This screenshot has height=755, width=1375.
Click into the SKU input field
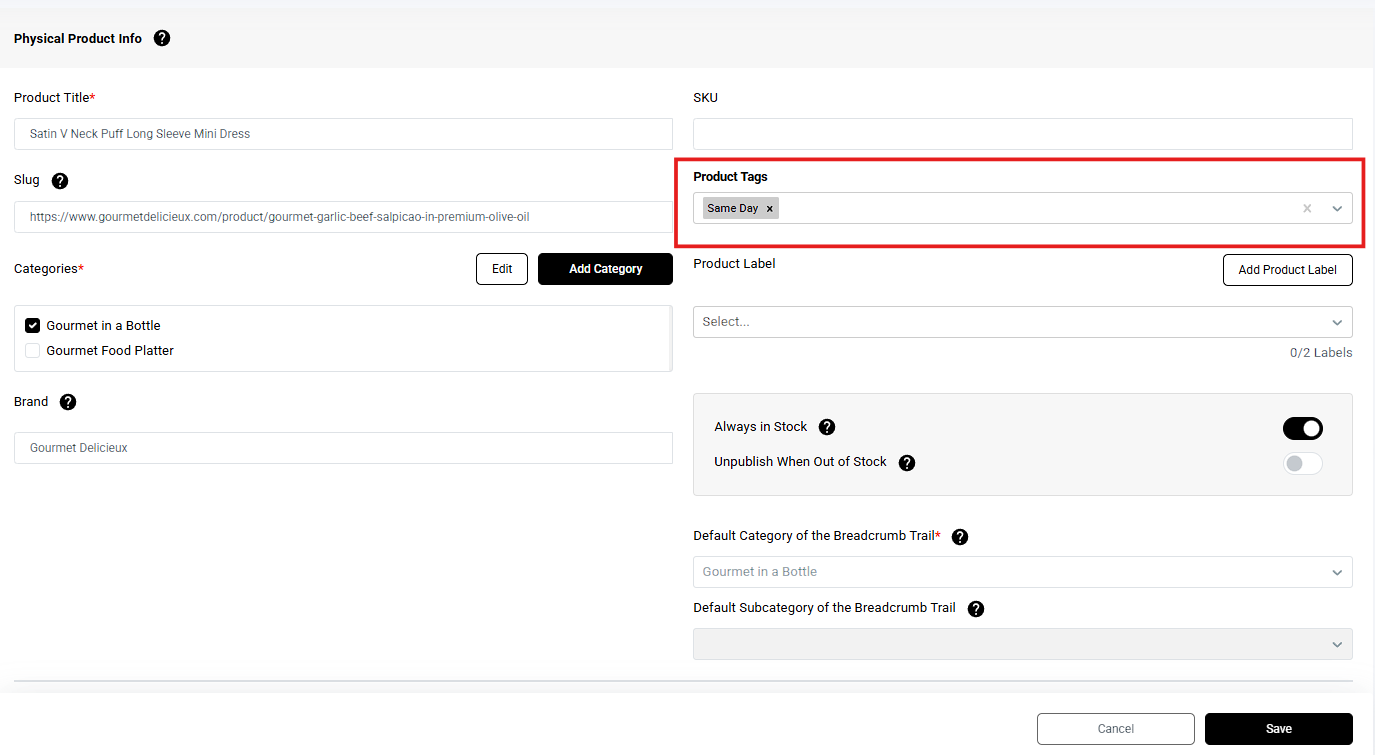coord(1022,134)
